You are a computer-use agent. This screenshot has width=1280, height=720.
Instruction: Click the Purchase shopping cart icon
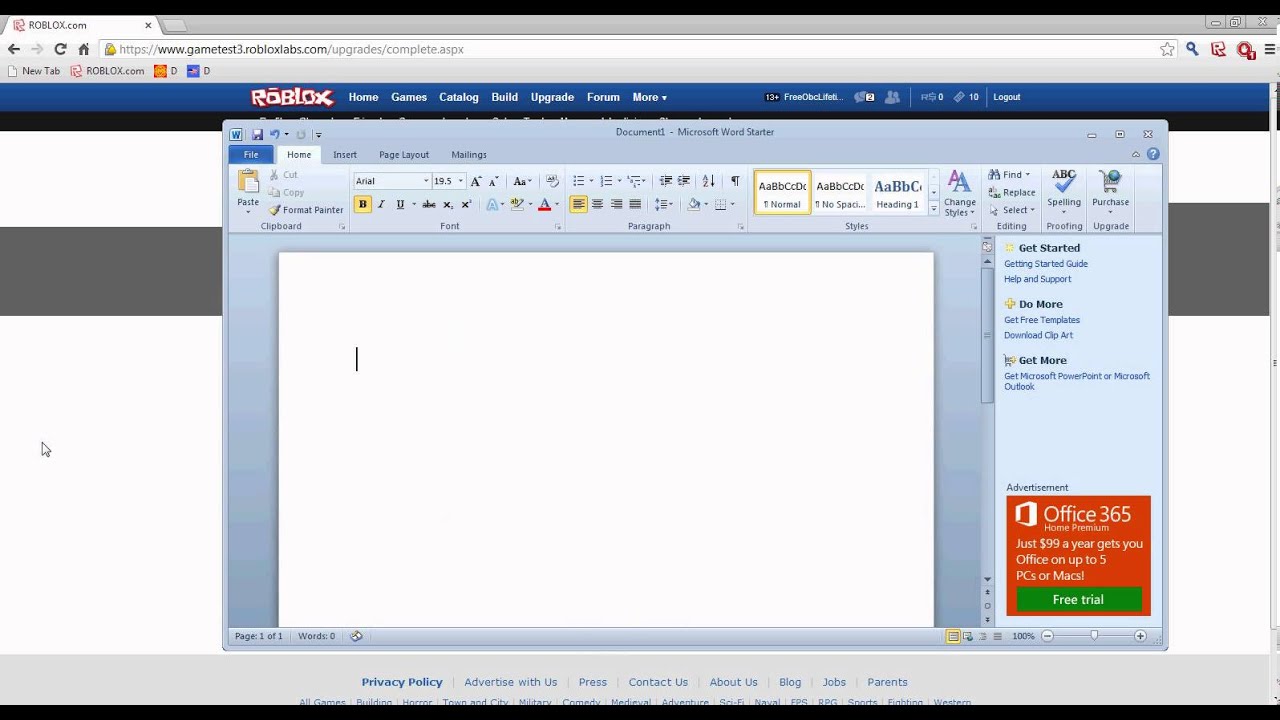pyautogui.click(x=1110, y=181)
